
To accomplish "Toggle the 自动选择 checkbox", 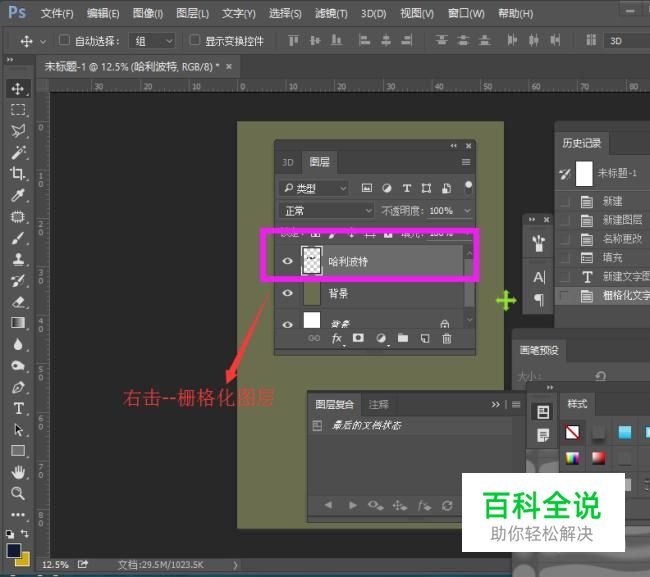I will click(x=64, y=40).
